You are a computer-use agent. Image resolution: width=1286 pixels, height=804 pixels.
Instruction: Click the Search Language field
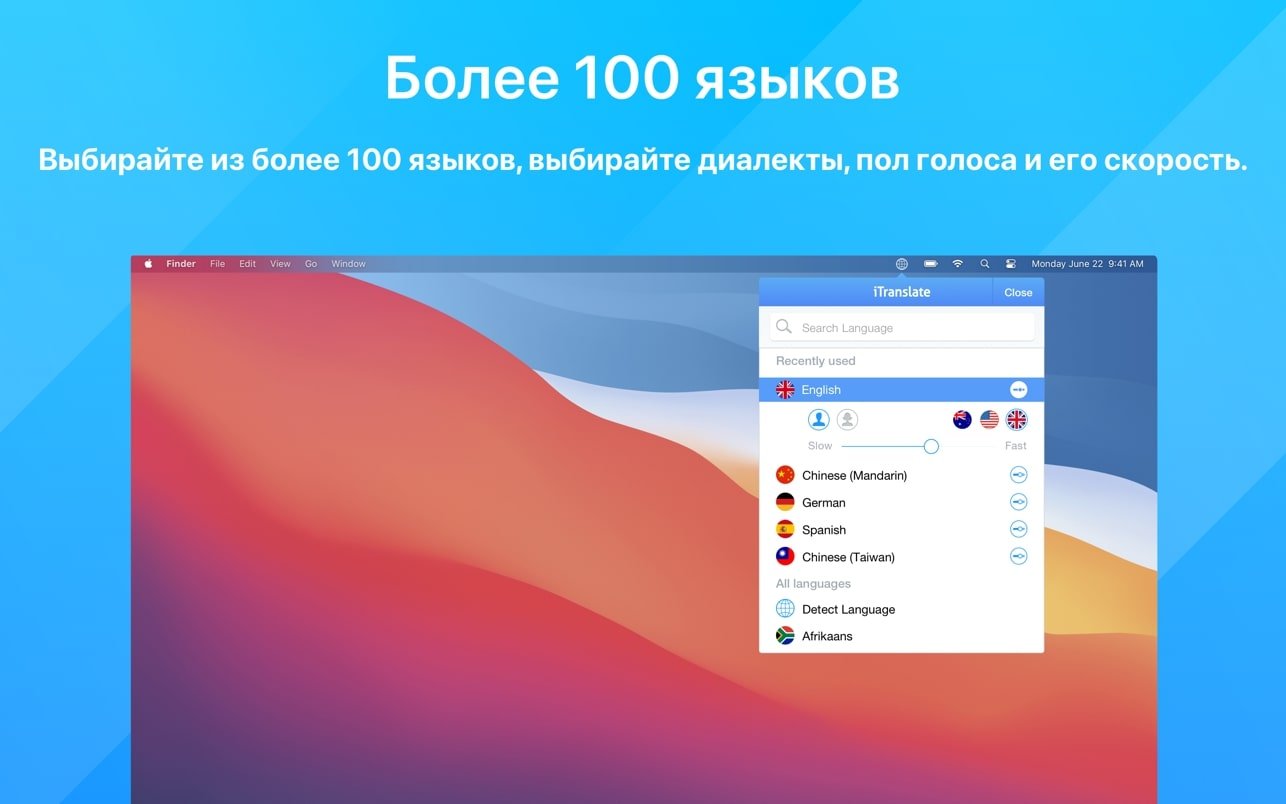pyautogui.click(x=902, y=327)
